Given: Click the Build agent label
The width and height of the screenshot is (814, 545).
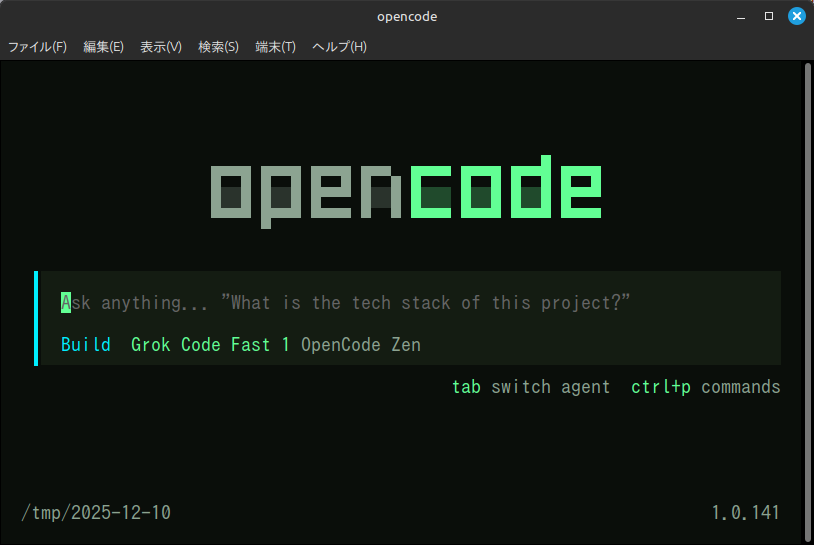Looking at the screenshot, I should click(x=86, y=345).
